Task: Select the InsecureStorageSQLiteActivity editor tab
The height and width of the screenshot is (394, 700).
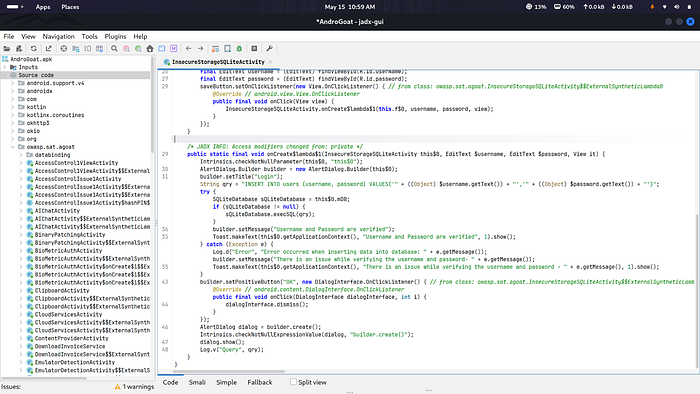Action: click(x=218, y=62)
